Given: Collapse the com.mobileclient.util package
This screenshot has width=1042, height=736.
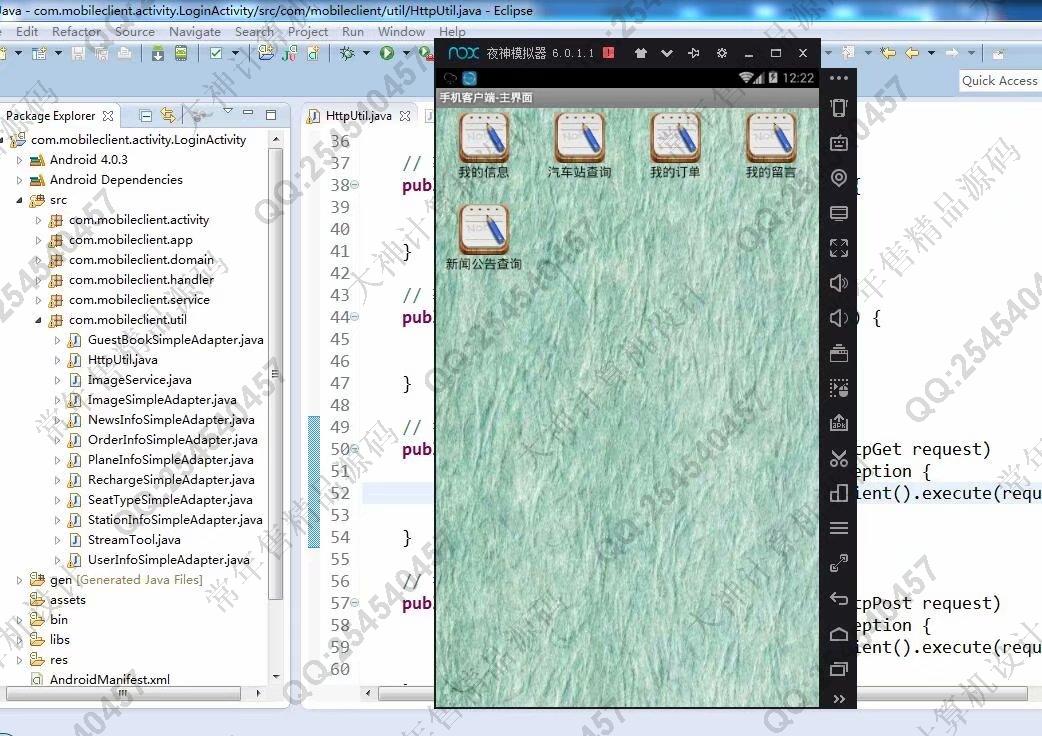Looking at the screenshot, I should click(x=38, y=320).
